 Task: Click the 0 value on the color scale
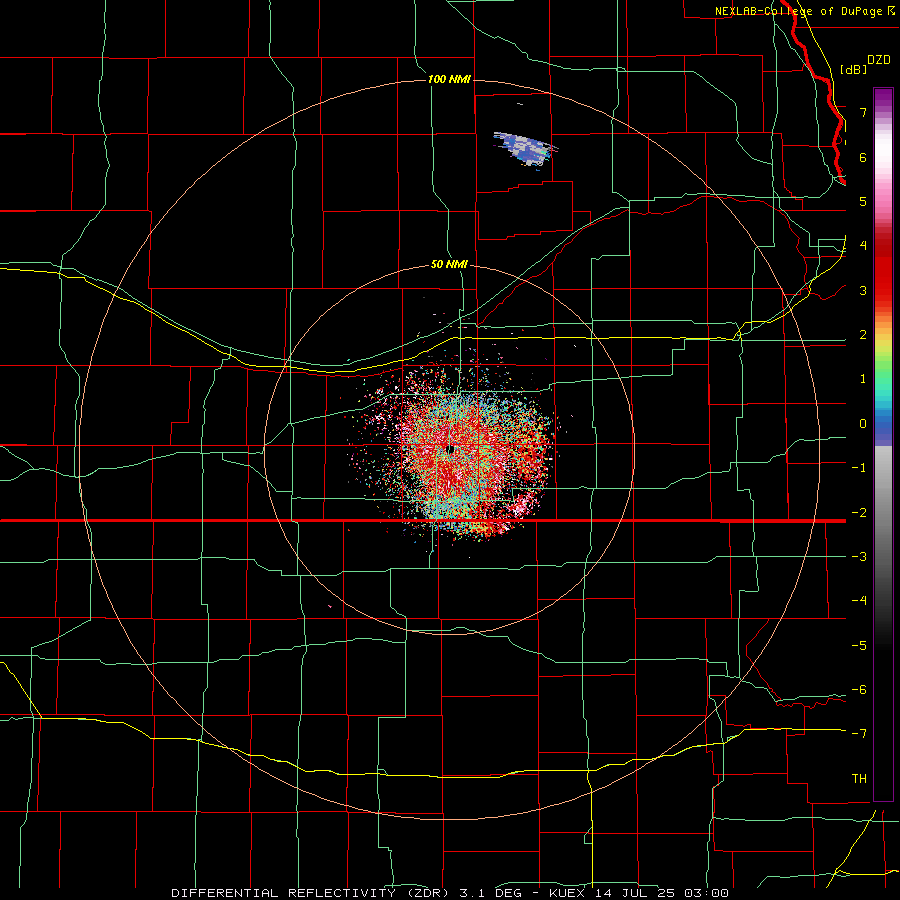click(863, 424)
